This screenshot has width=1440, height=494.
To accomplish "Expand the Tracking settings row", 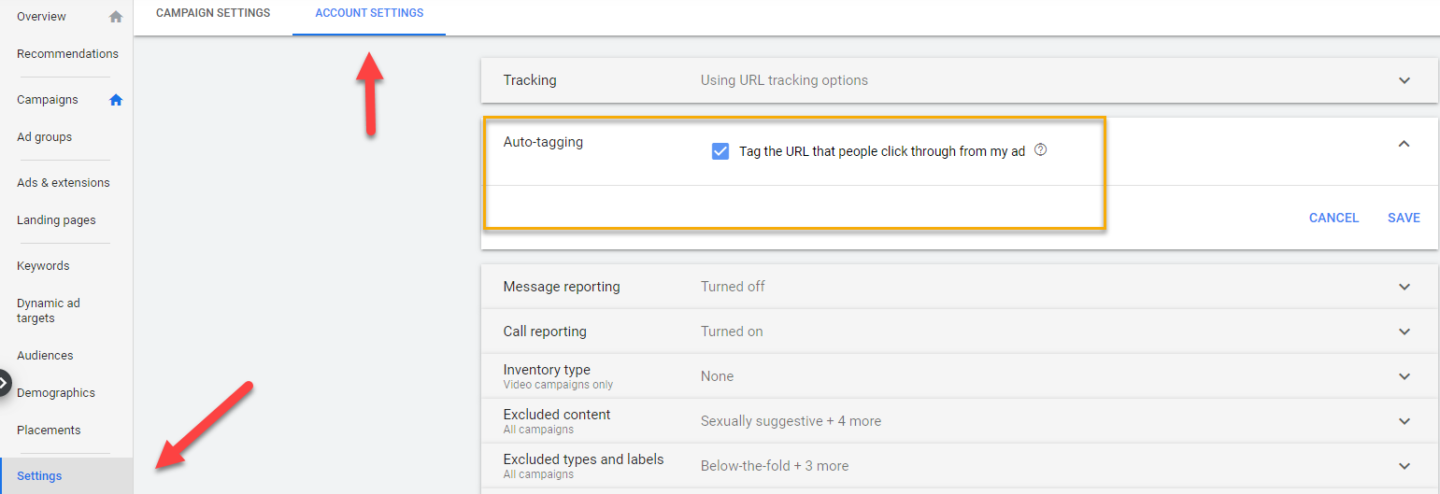I will [1404, 81].
